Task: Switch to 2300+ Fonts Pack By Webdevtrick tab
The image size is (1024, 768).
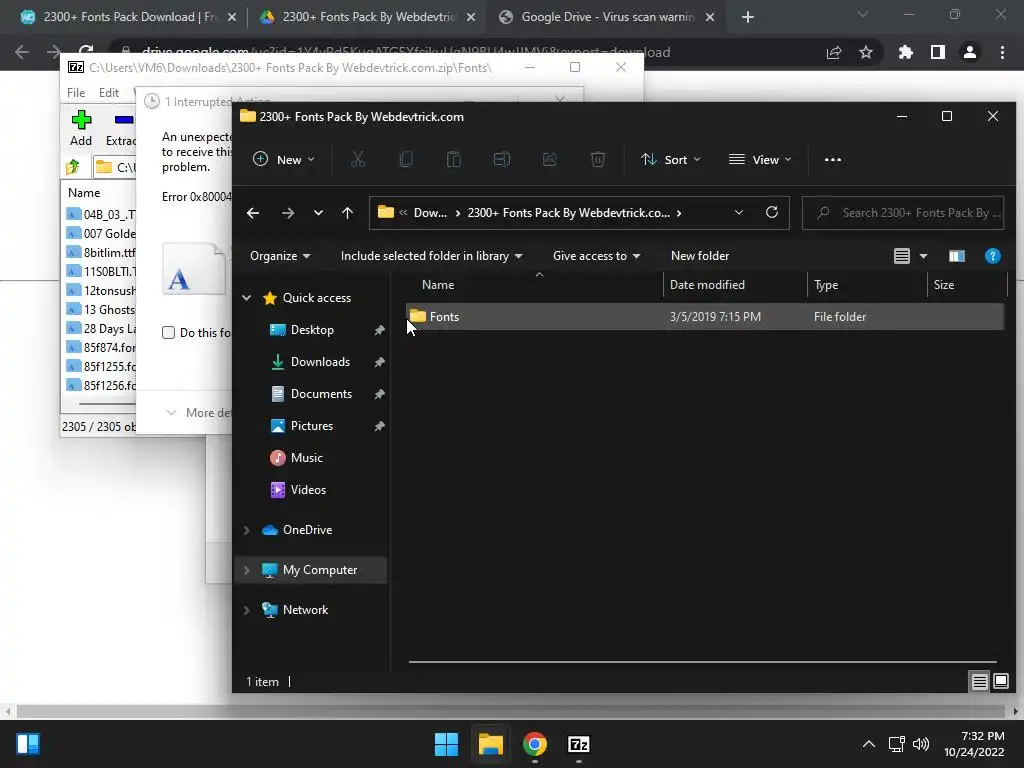Action: [x=366, y=17]
